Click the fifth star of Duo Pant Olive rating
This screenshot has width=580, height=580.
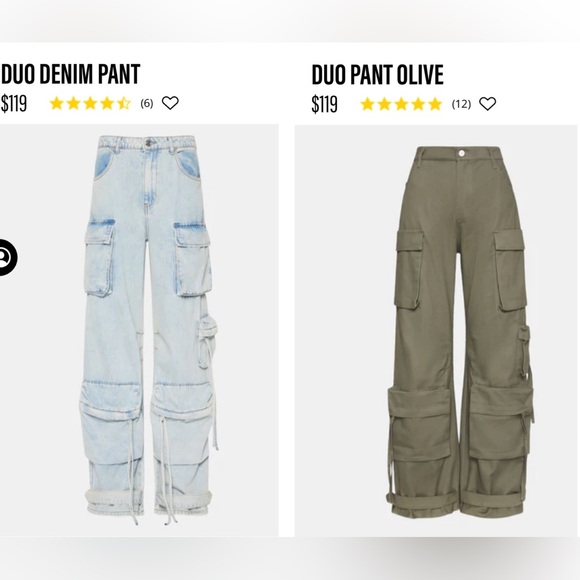(435, 104)
